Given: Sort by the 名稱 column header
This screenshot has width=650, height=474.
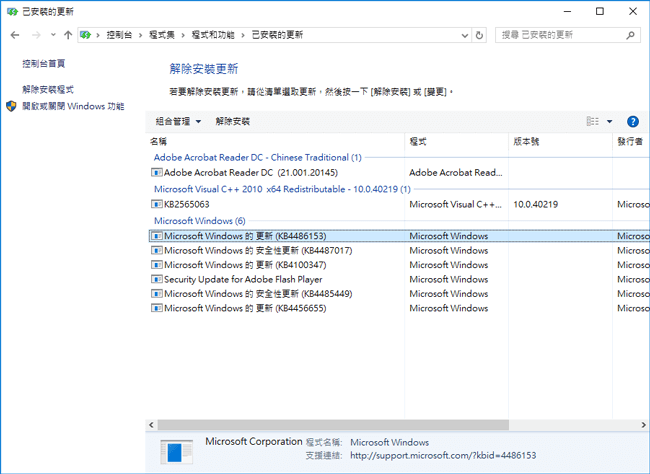Looking at the screenshot, I should coord(275,142).
